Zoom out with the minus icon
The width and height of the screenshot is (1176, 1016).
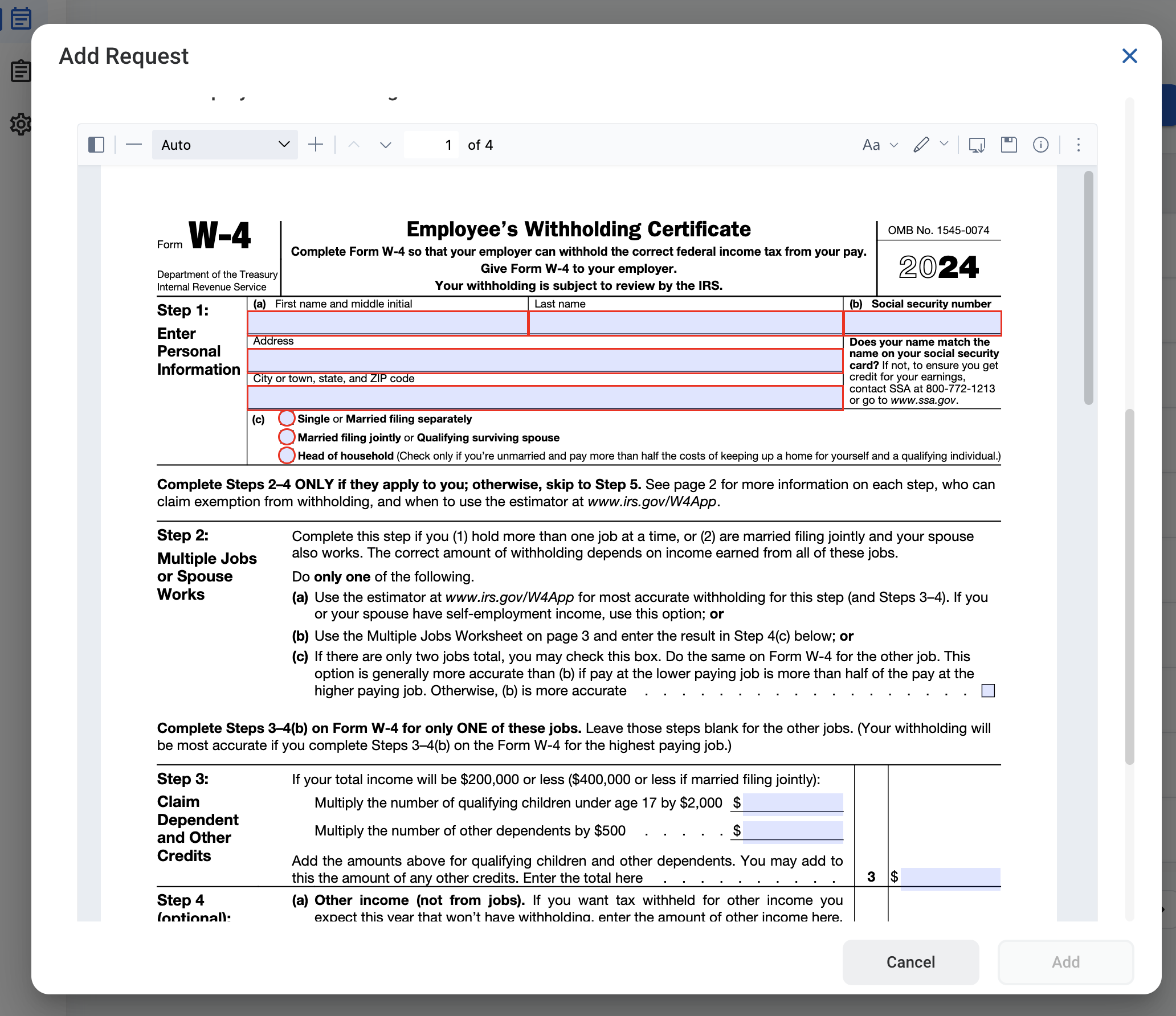point(133,145)
